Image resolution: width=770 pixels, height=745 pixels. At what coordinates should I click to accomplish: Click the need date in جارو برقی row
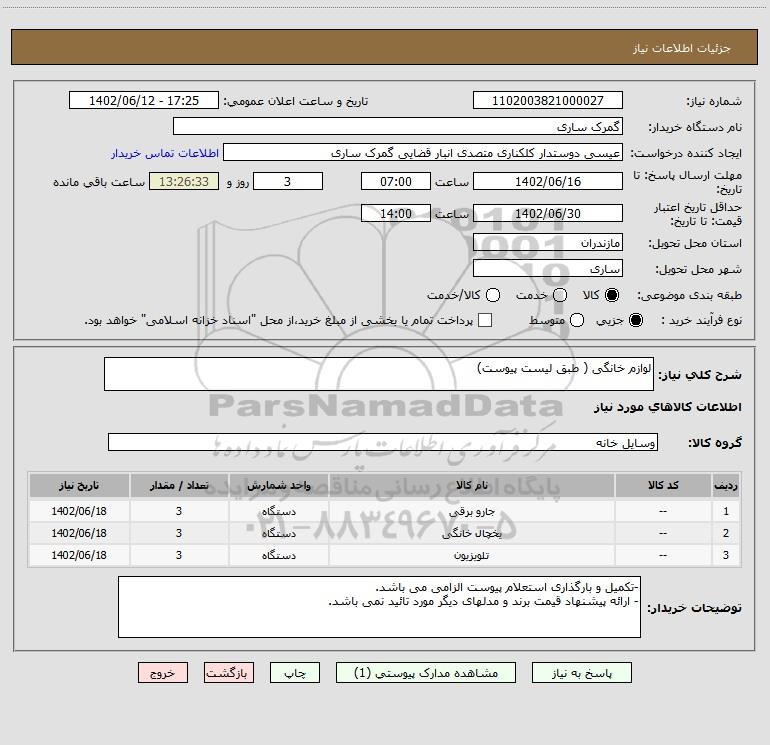(x=79, y=511)
